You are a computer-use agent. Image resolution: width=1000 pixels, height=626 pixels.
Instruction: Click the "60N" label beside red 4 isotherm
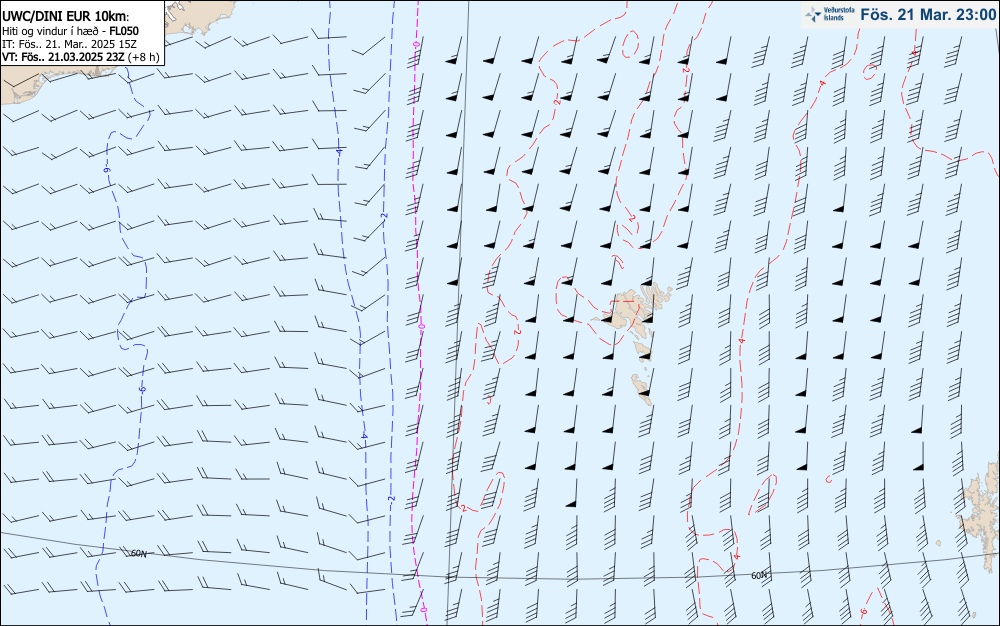pyautogui.click(x=759, y=576)
